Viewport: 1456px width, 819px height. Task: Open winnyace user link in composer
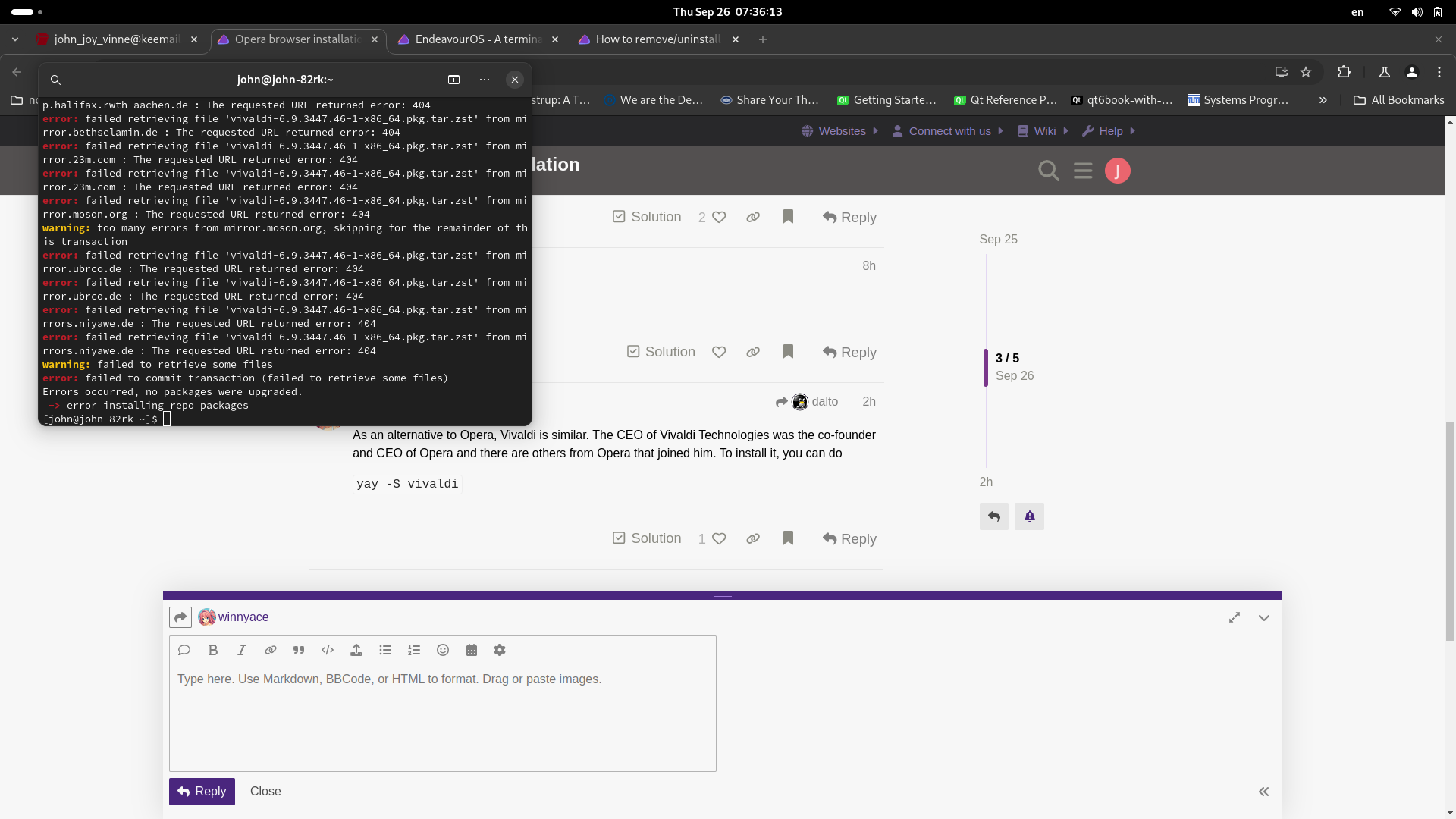coord(243,617)
